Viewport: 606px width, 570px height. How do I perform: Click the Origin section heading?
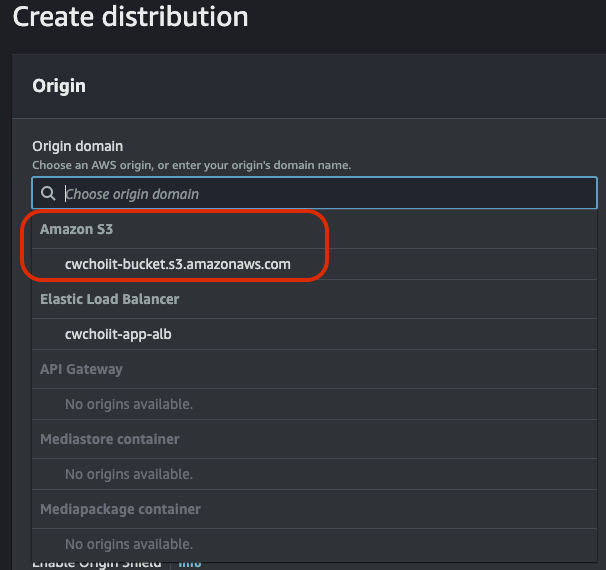(x=59, y=86)
